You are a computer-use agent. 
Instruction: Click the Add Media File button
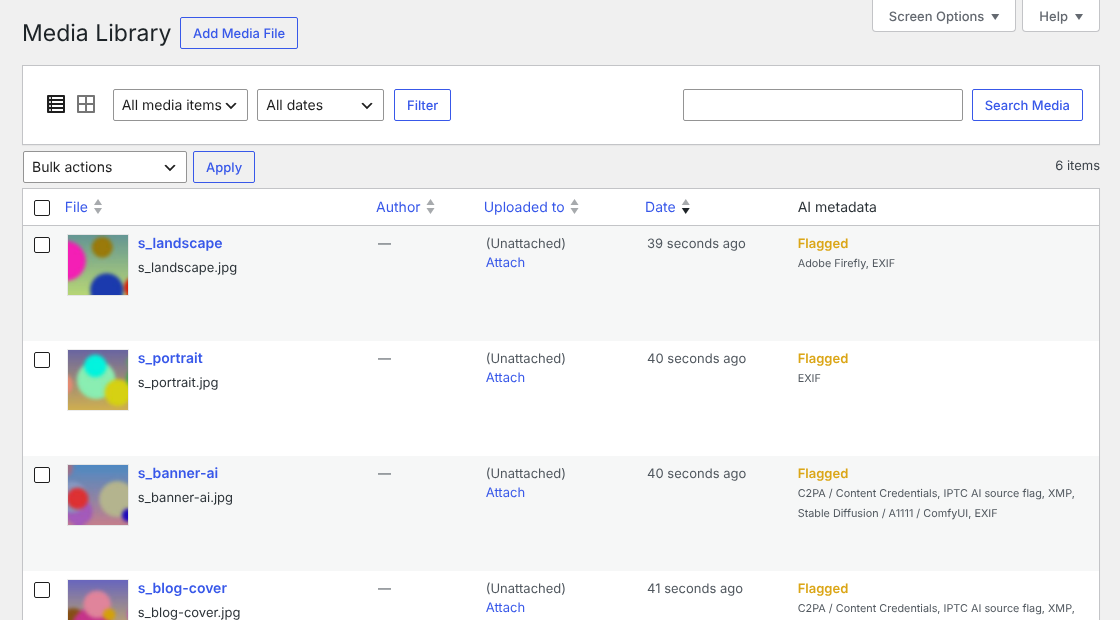coord(239,33)
